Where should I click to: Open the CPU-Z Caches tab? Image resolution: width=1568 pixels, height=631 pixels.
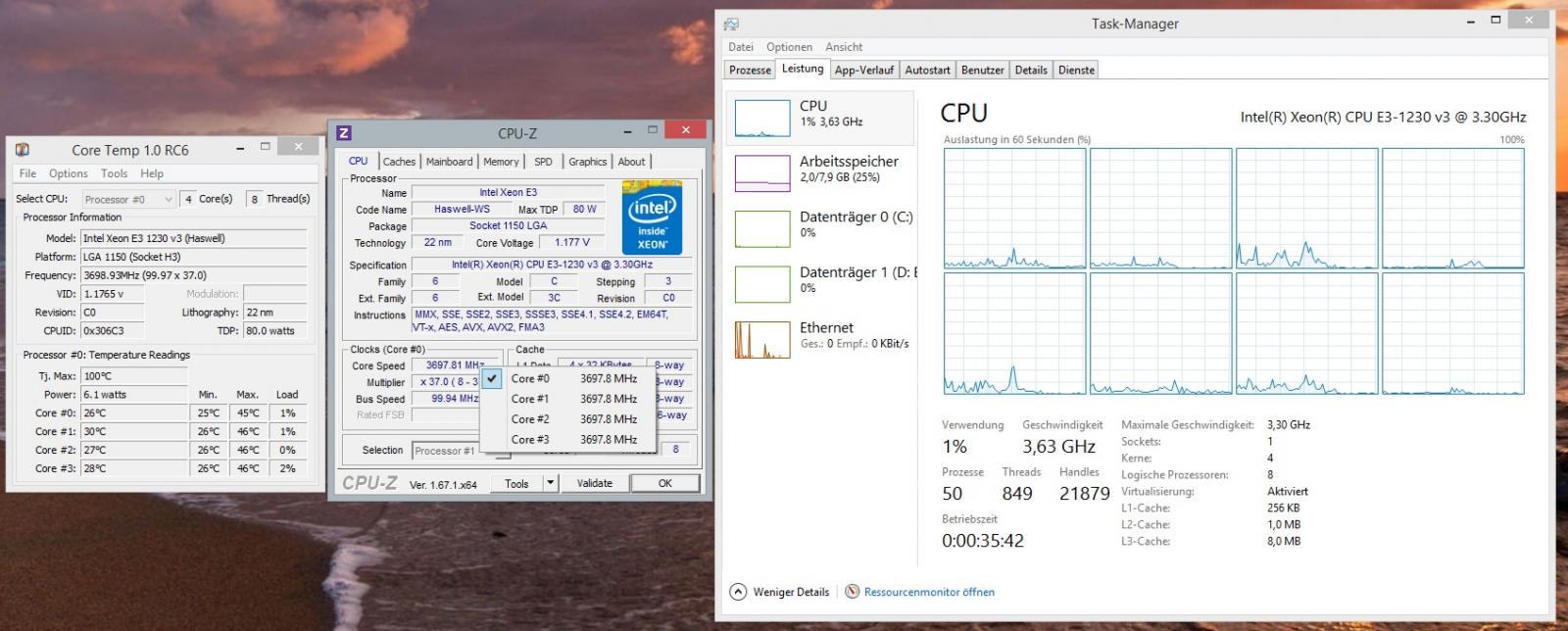[399, 162]
